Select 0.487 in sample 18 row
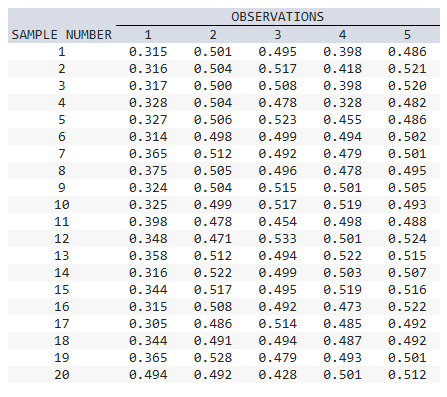Image resolution: width=447 pixels, height=397 pixels. (x=342, y=341)
